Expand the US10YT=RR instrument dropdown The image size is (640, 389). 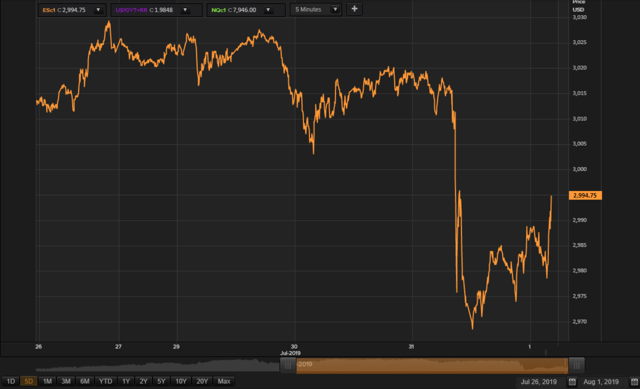(185, 10)
